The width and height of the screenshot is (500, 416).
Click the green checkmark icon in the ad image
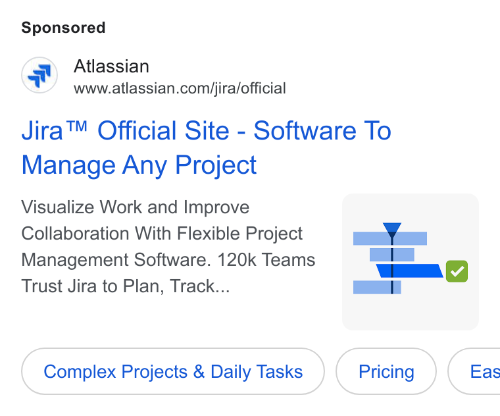click(x=457, y=271)
